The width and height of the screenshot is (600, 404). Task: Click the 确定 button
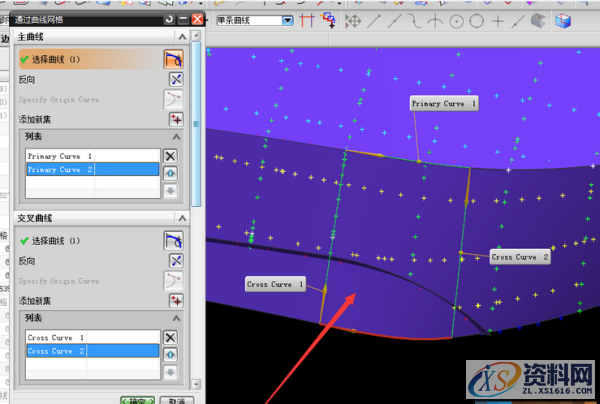coord(137,399)
